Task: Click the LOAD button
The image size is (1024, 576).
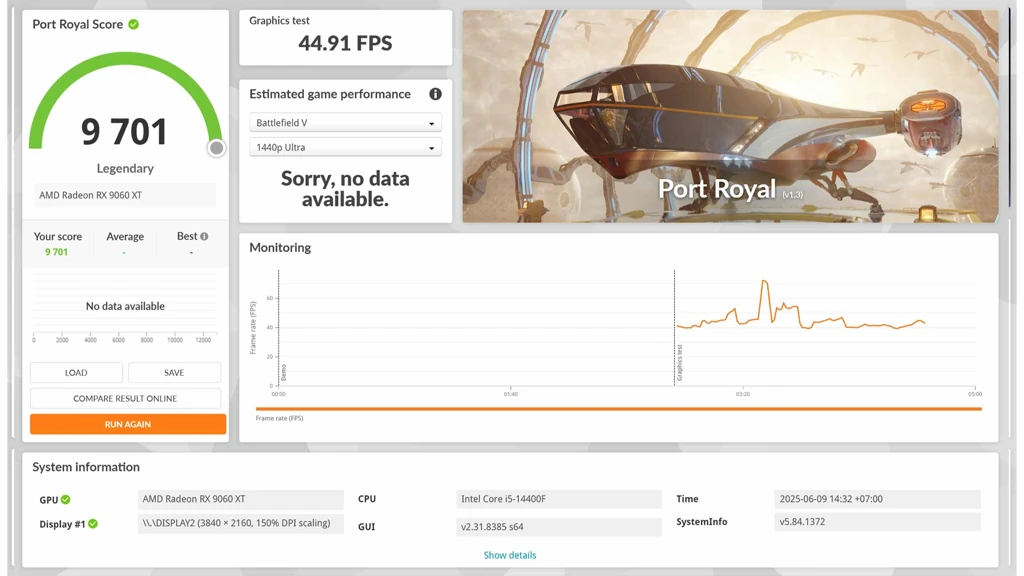Action: coord(76,372)
